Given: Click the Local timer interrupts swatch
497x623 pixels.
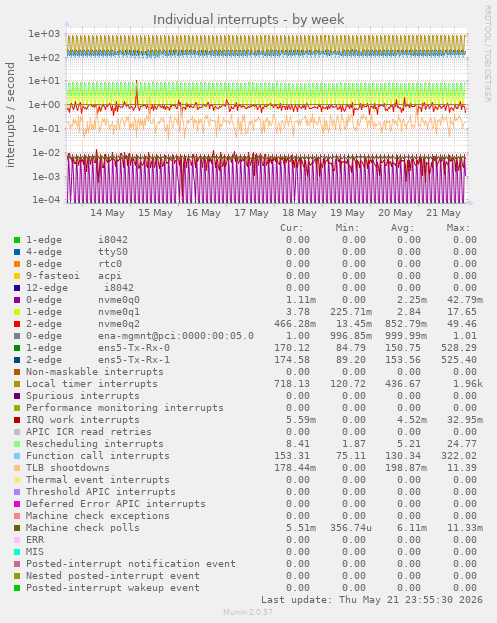Looking at the screenshot, I should (17, 384).
